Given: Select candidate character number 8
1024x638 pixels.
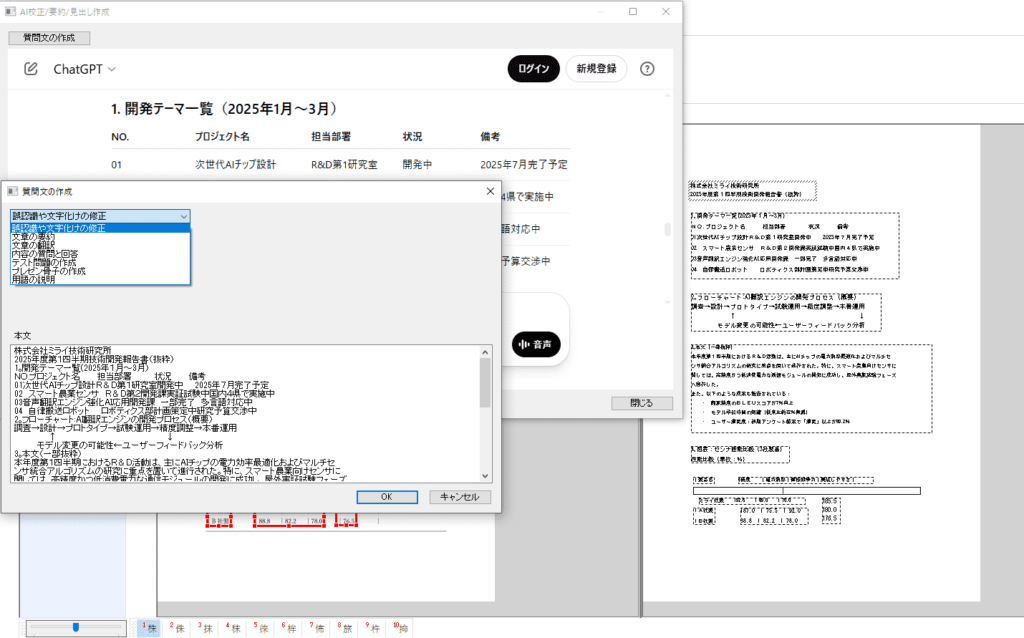Looking at the screenshot, I should (345, 628).
